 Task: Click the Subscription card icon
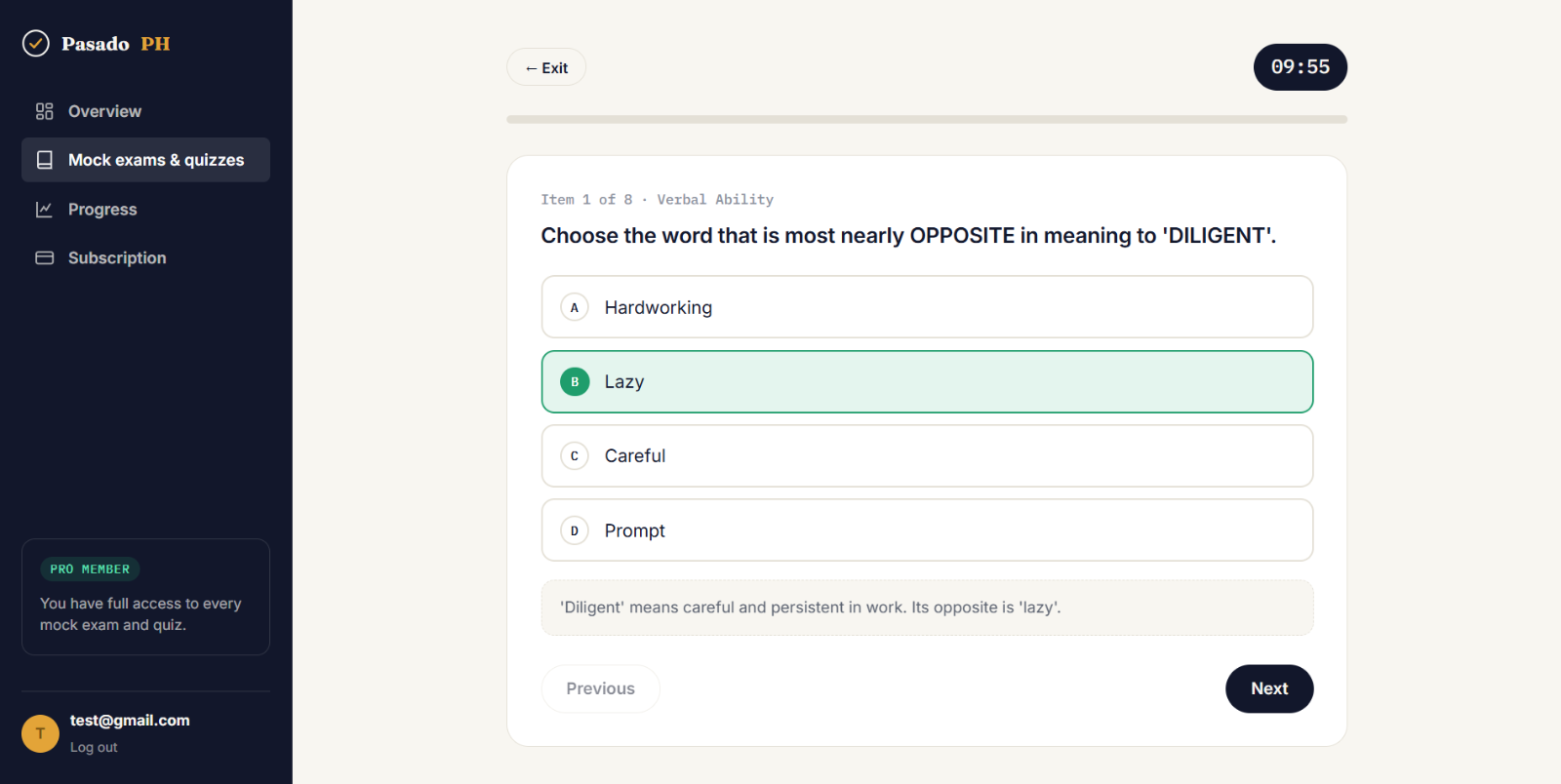[x=44, y=257]
